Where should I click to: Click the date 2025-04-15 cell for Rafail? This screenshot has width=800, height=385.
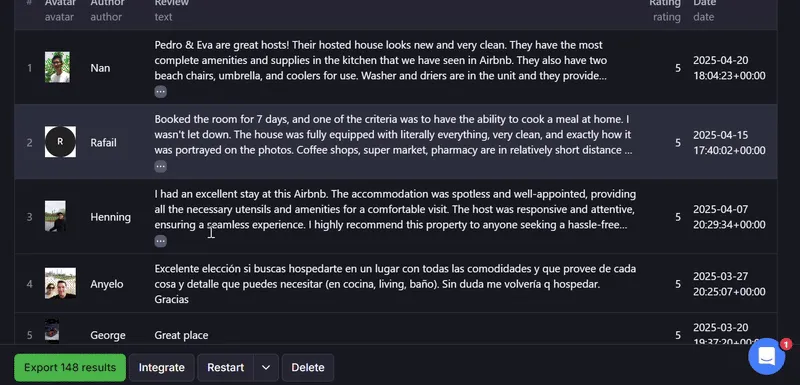point(729,143)
